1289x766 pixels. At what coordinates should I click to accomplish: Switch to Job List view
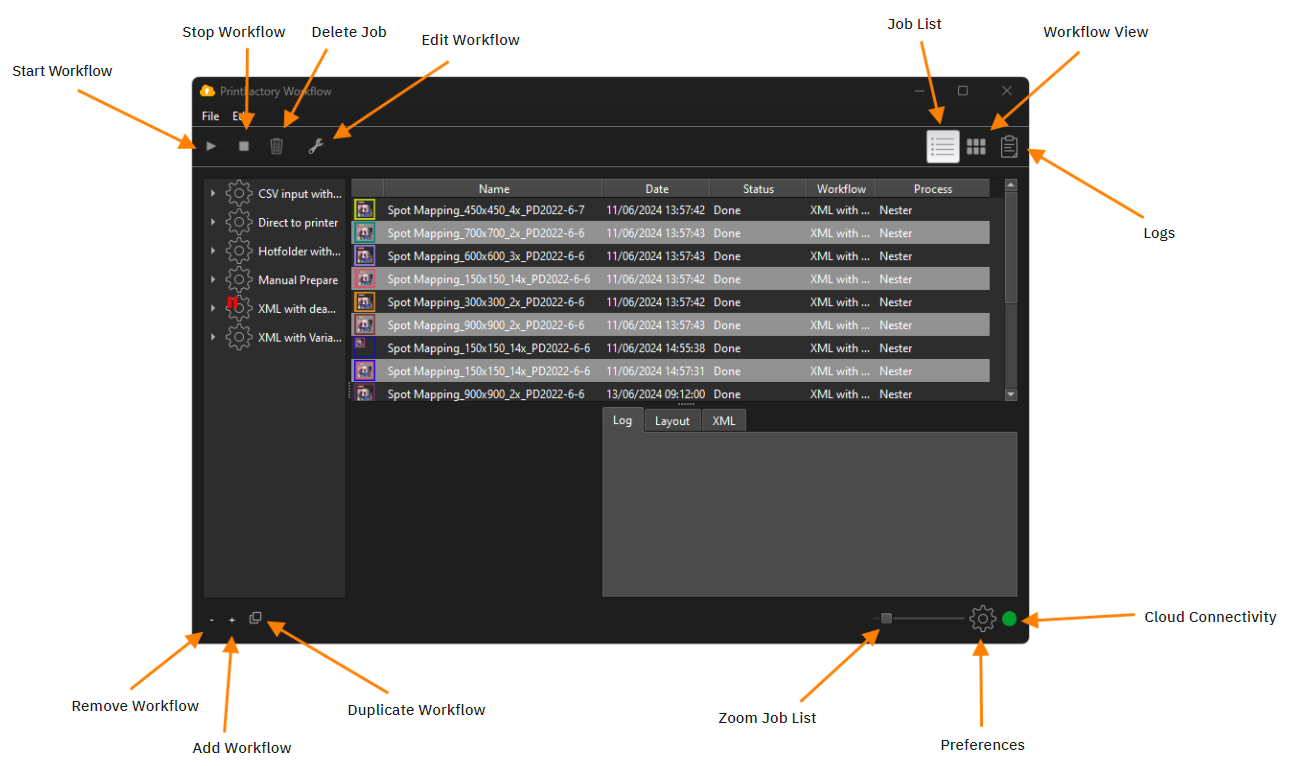click(x=943, y=147)
